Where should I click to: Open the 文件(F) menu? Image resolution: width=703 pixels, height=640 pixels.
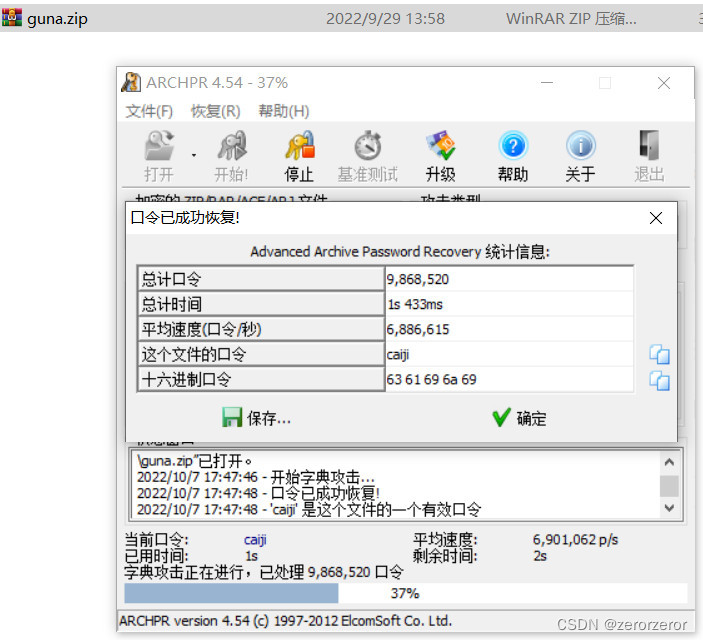coord(149,111)
